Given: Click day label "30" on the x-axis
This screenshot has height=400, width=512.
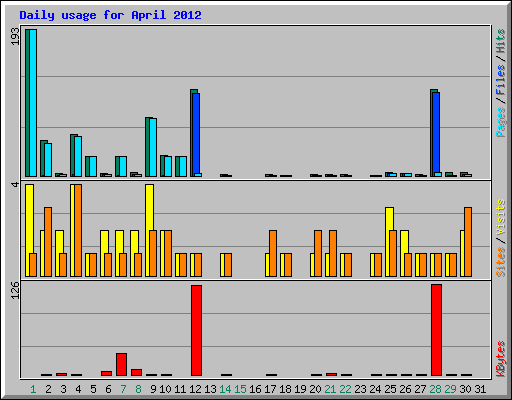Looking at the screenshot, I should (465, 389).
